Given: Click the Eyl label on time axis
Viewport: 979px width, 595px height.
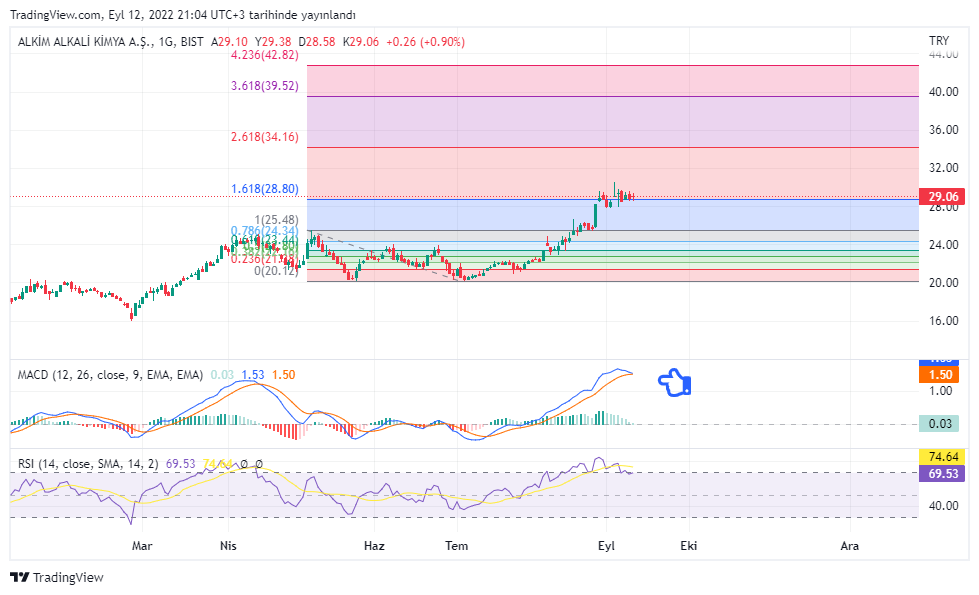Looking at the screenshot, I should [606, 546].
